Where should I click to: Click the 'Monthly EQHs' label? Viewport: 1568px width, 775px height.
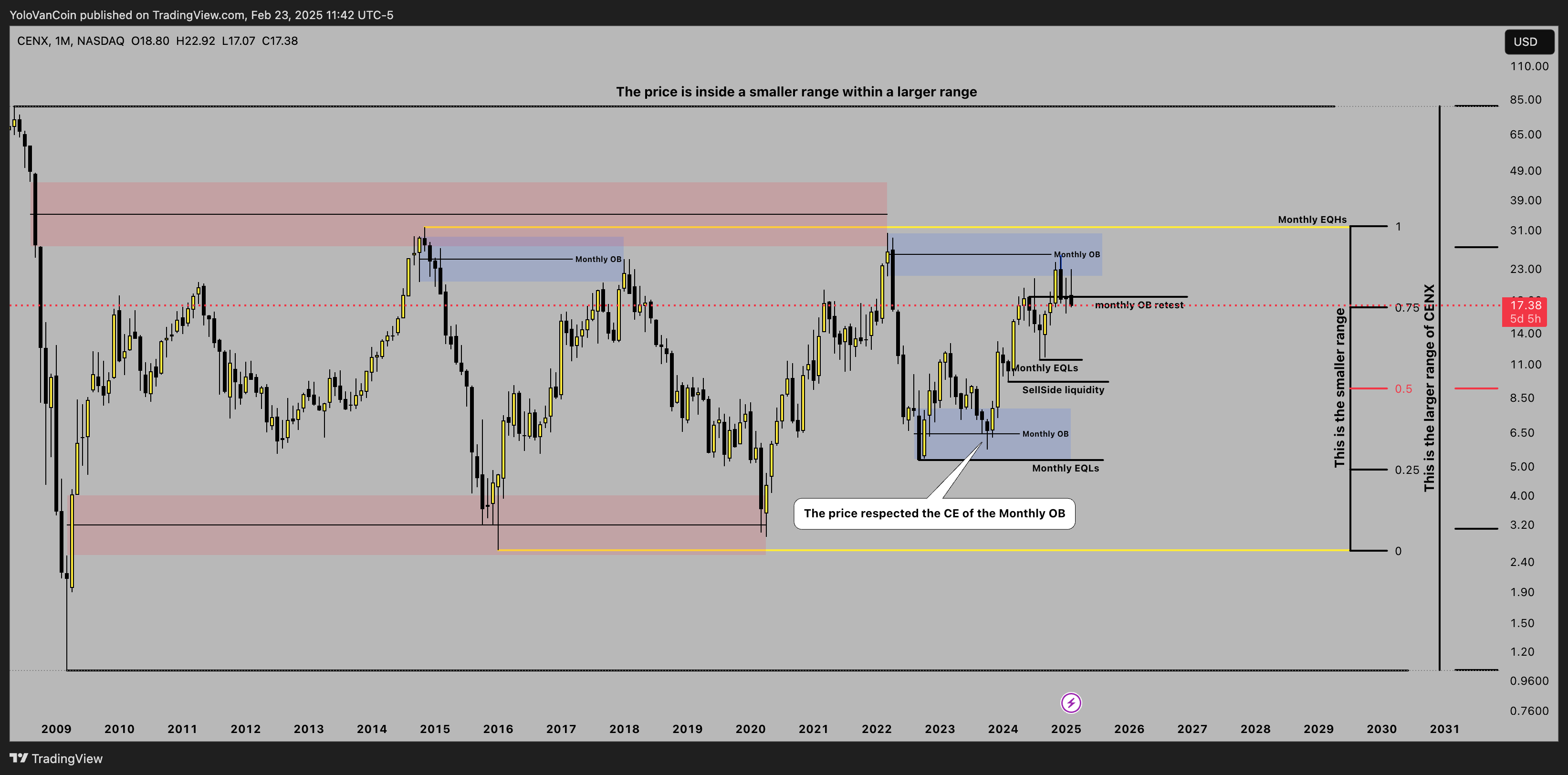pyautogui.click(x=1312, y=219)
